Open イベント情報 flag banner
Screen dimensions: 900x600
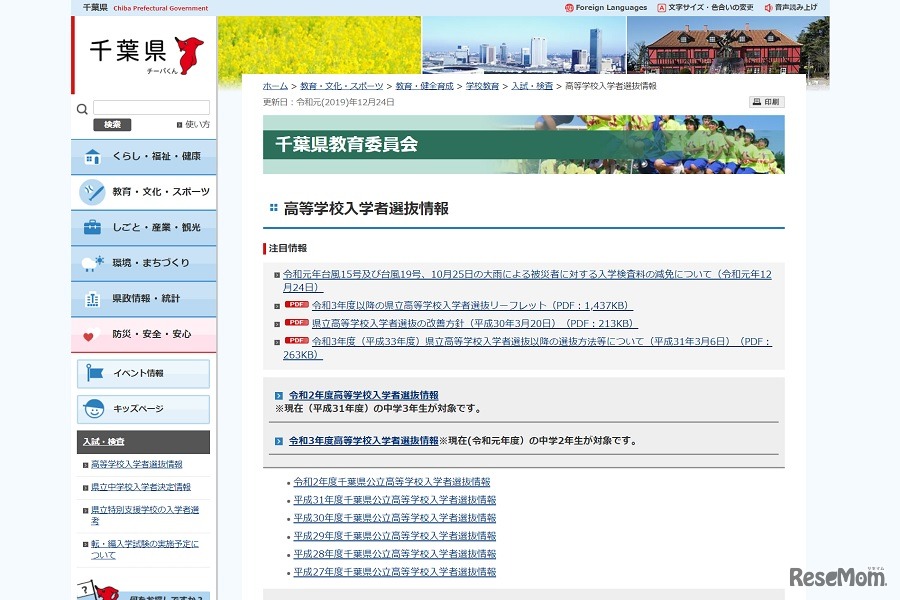pos(143,374)
